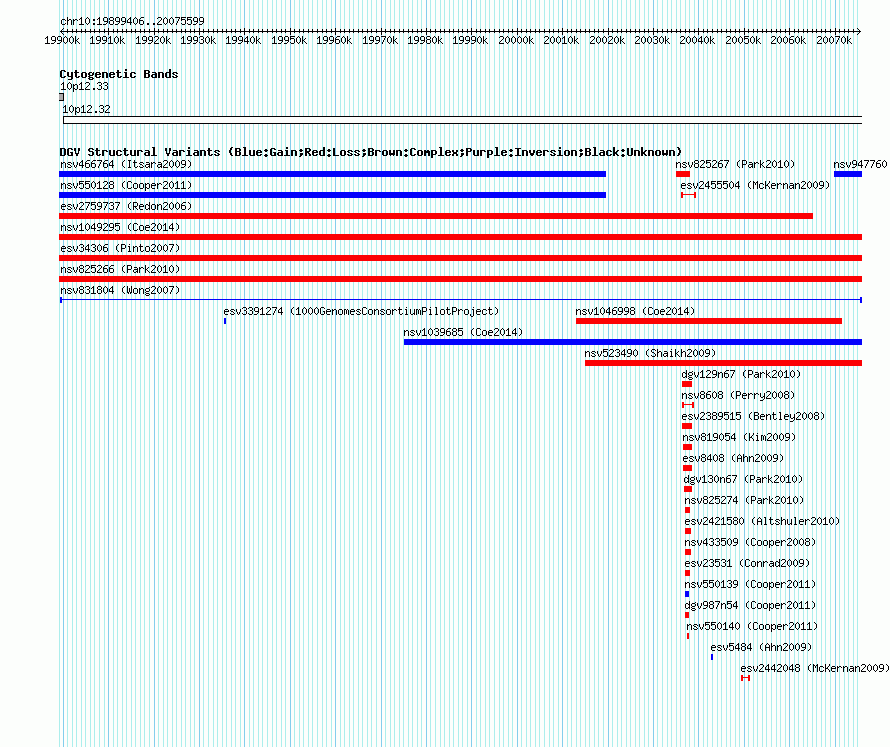Click the red bar under esv2759737
Image resolution: width=890 pixels, height=747 pixels.
pos(436,216)
